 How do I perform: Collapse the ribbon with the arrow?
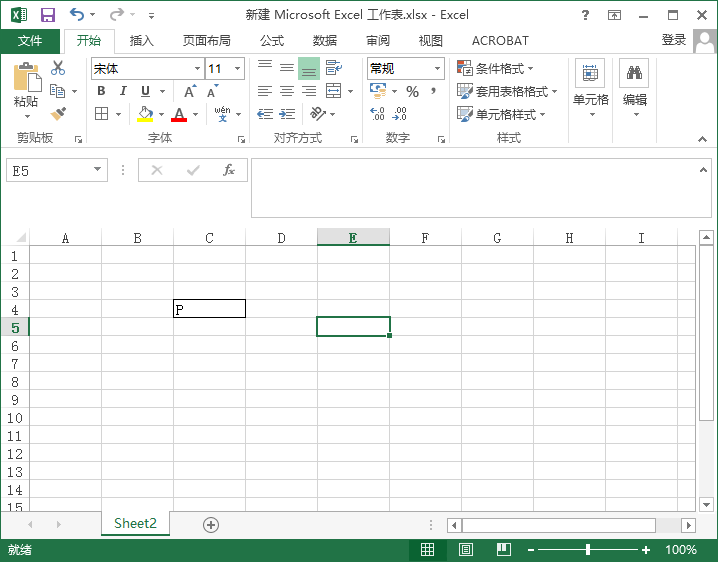[x=702, y=139]
